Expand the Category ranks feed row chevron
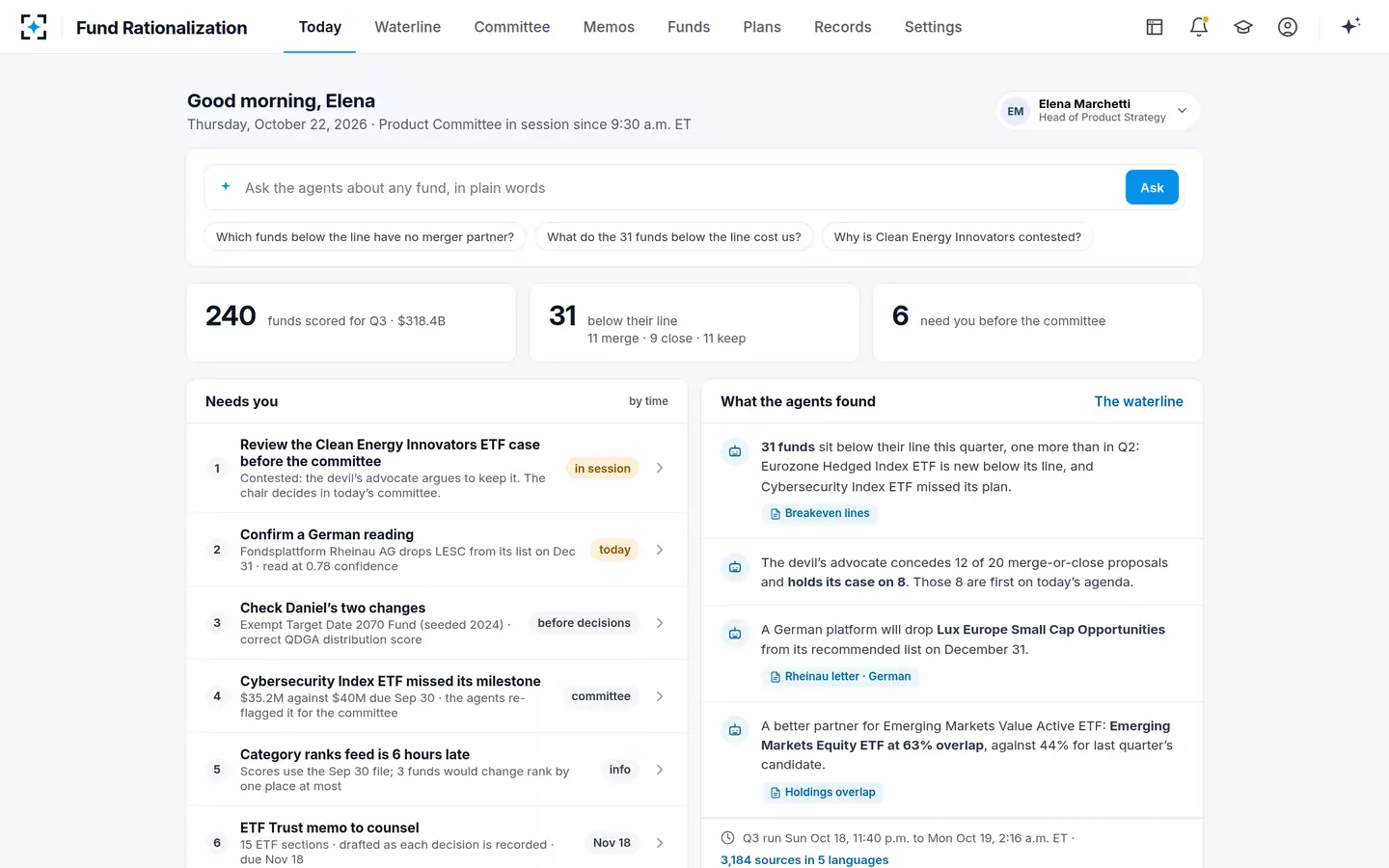Screen dimensions: 1389x868 coord(660,770)
